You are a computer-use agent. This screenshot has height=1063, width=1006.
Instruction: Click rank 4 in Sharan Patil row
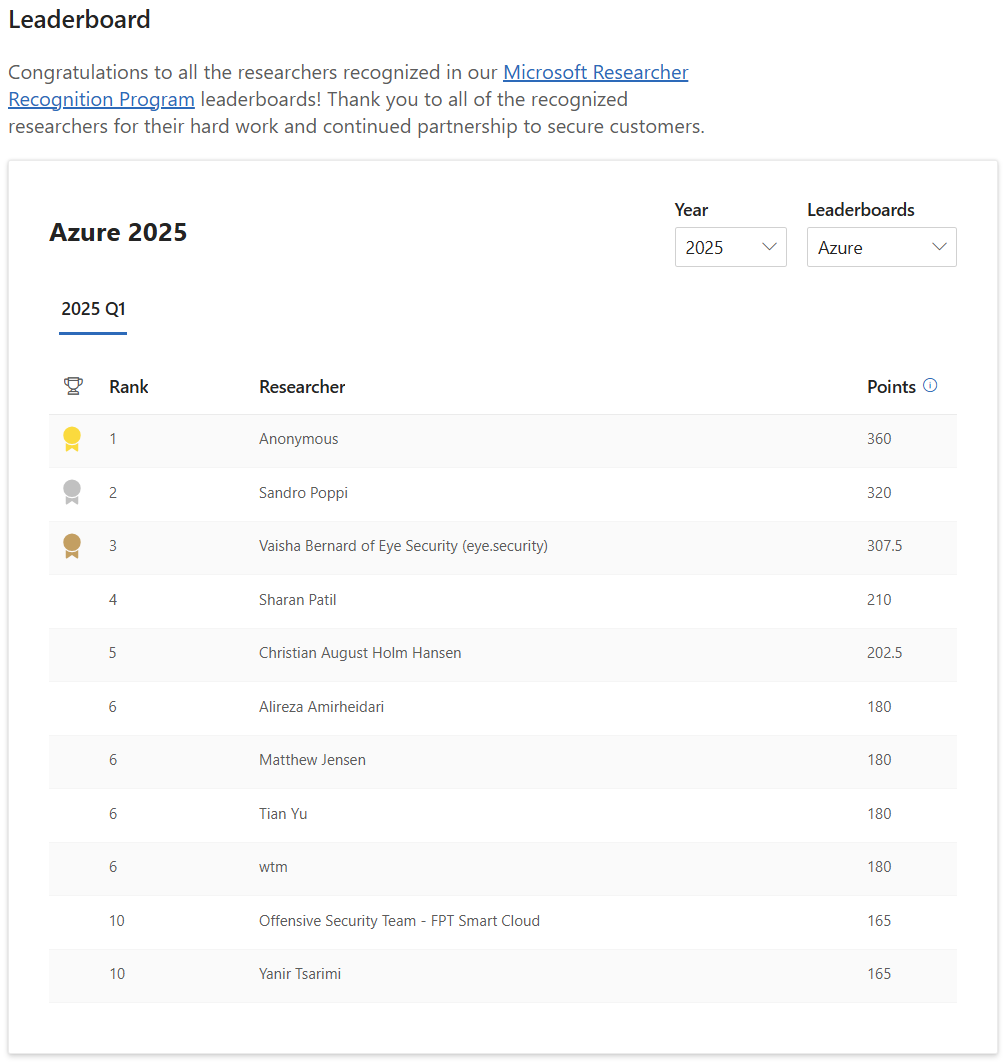(113, 600)
